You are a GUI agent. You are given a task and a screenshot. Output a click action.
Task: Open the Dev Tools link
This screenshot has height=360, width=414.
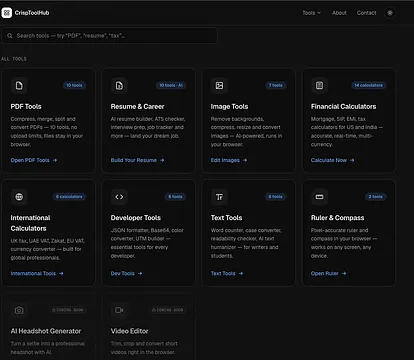click(x=127, y=273)
